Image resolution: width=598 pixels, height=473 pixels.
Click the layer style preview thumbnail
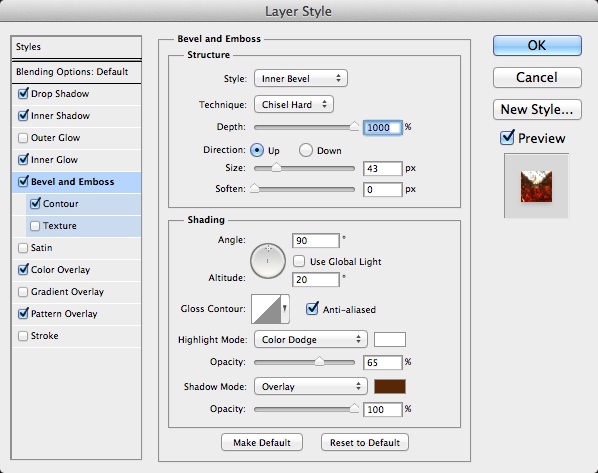coord(537,186)
